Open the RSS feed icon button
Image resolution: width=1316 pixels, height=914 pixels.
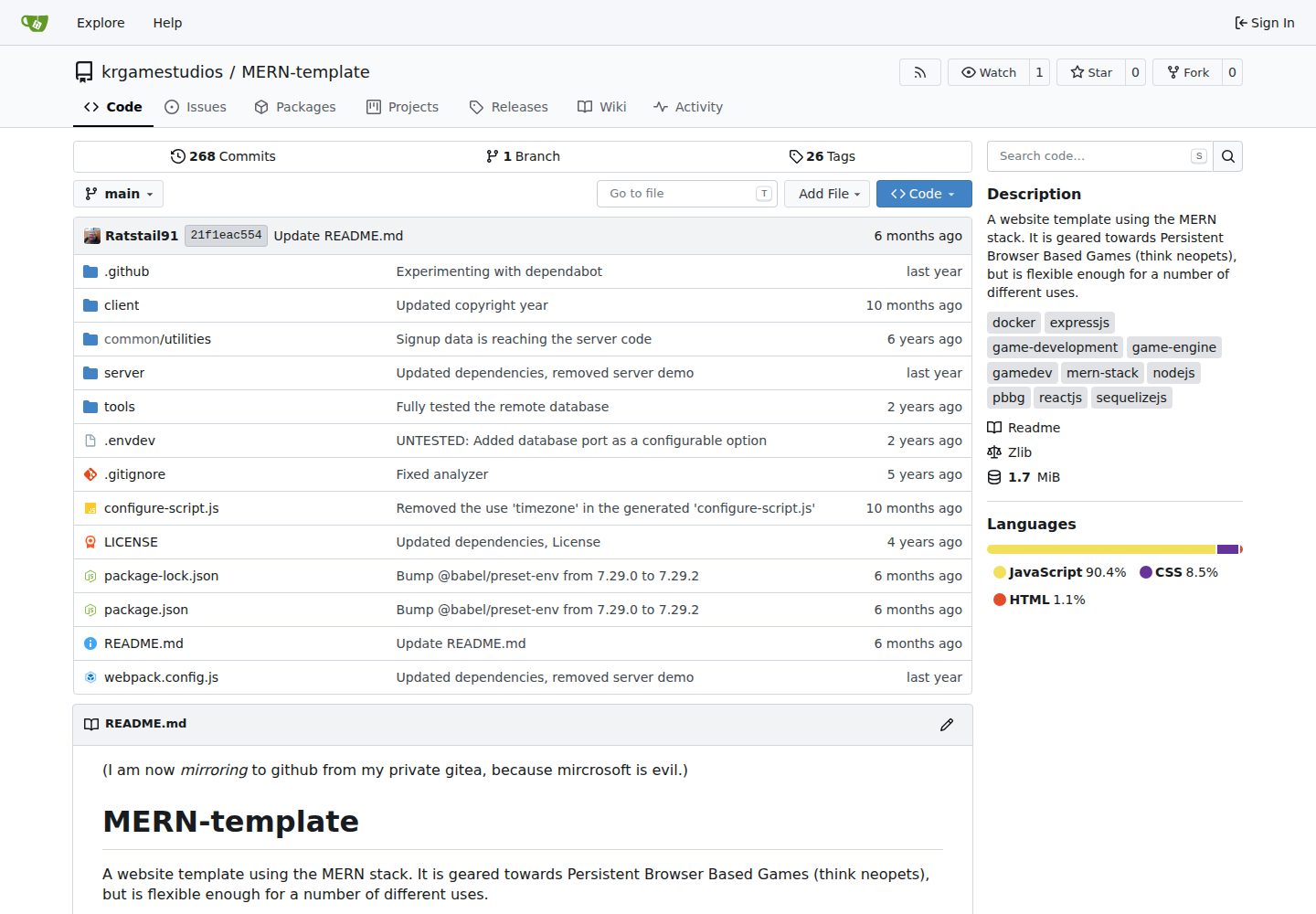920,72
